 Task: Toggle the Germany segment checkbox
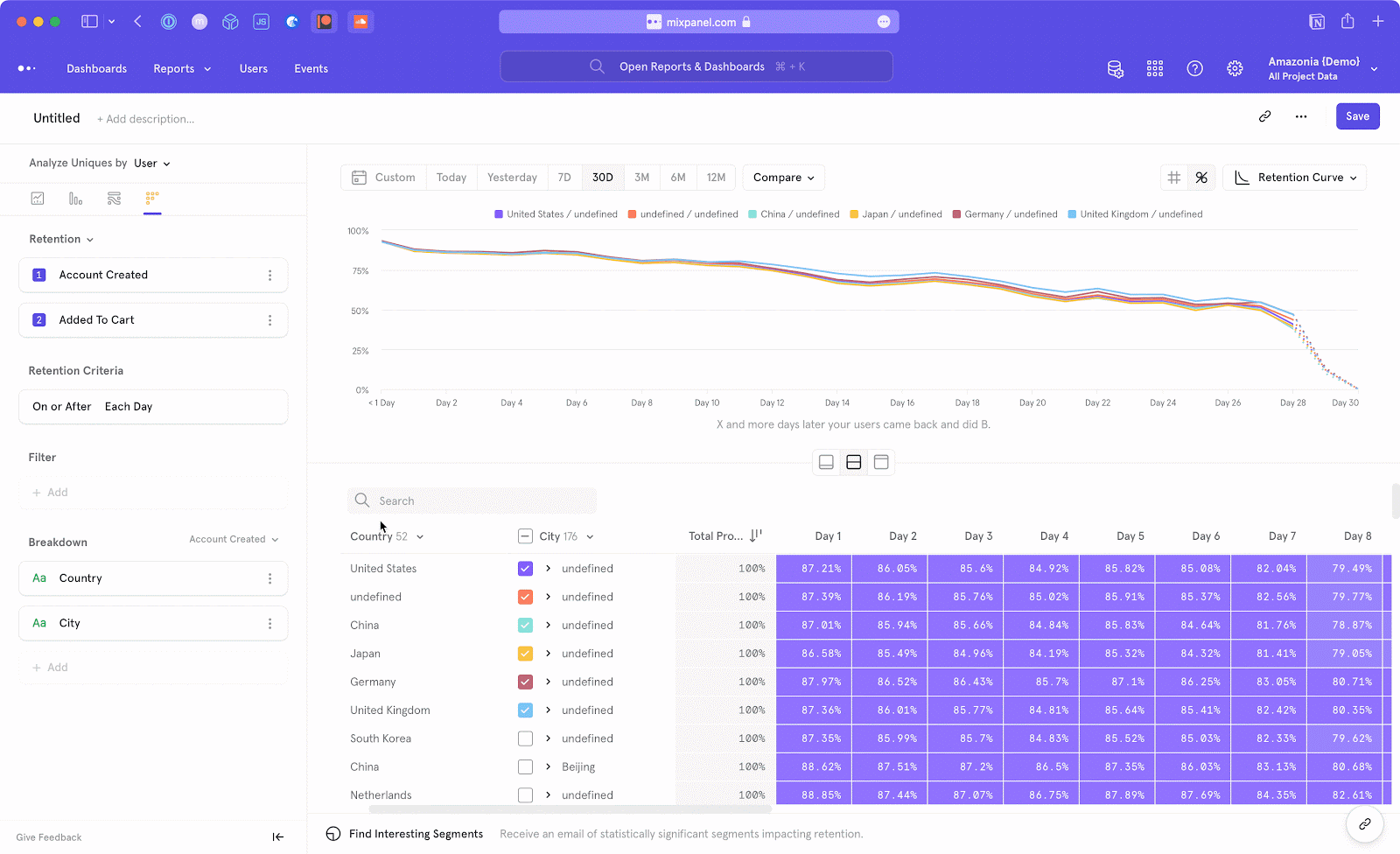point(525,682)
